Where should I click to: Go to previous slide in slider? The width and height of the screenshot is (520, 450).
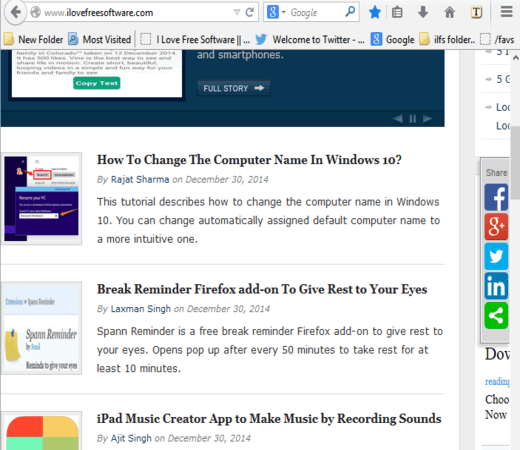coord(398,119)
